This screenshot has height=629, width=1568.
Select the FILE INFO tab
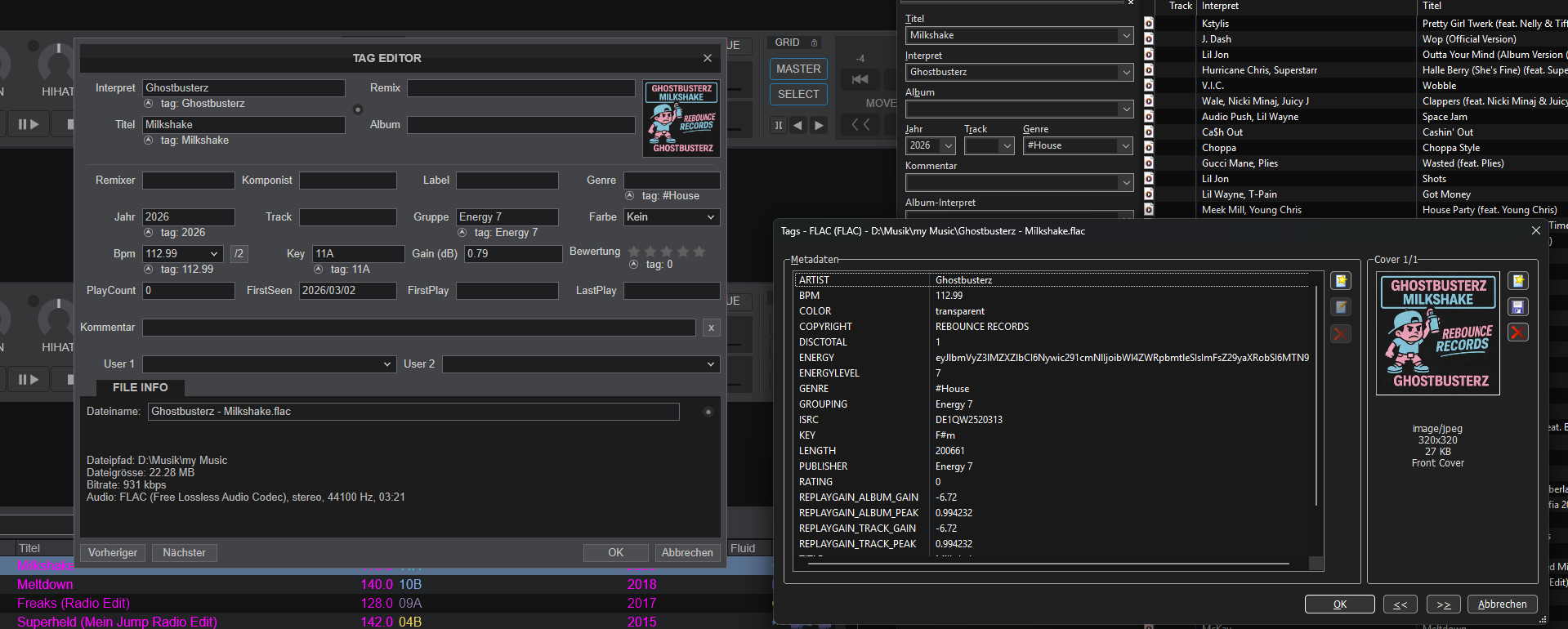(140, 387)
